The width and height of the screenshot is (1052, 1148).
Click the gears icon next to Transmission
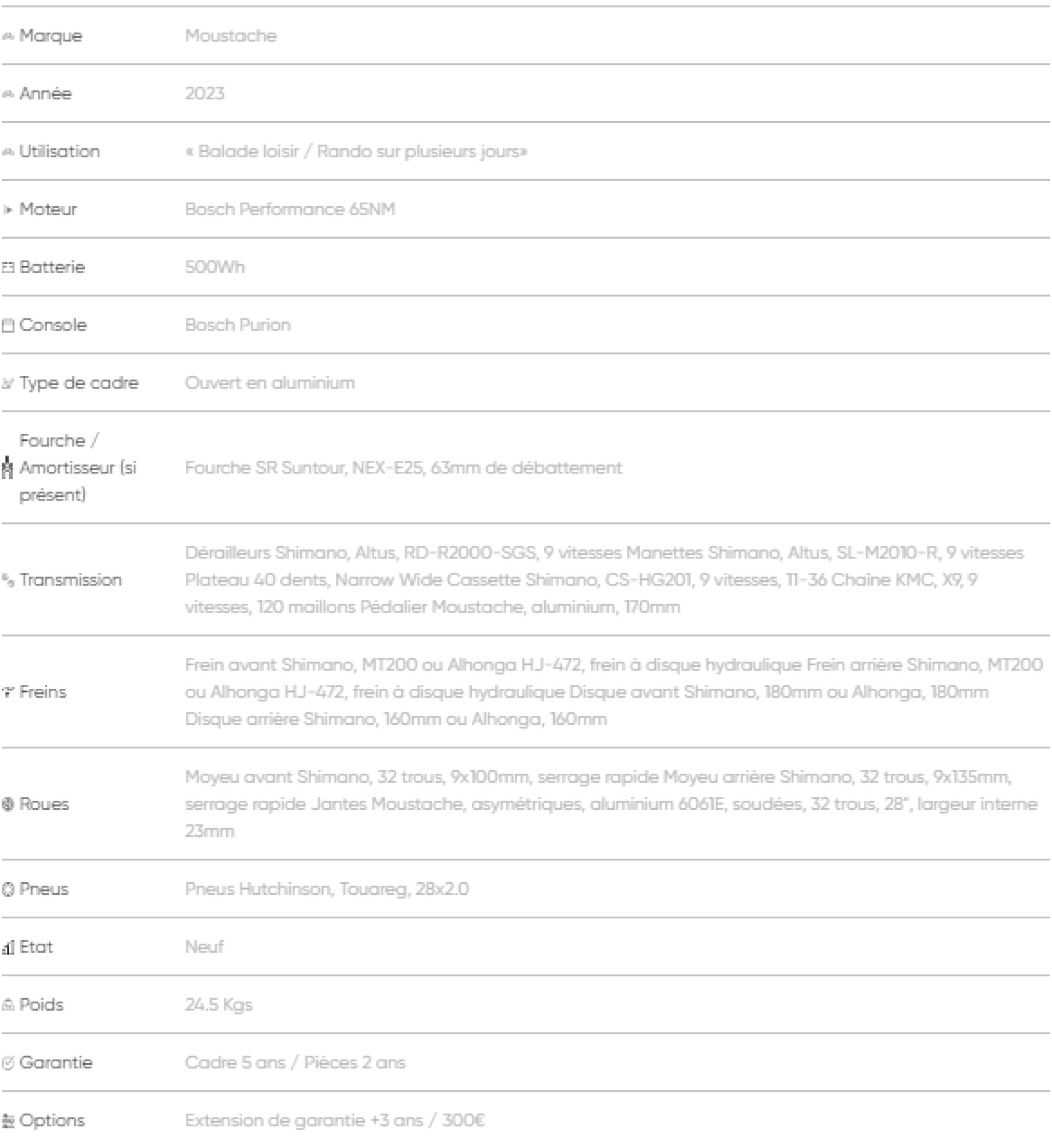[x=8, y=580]
